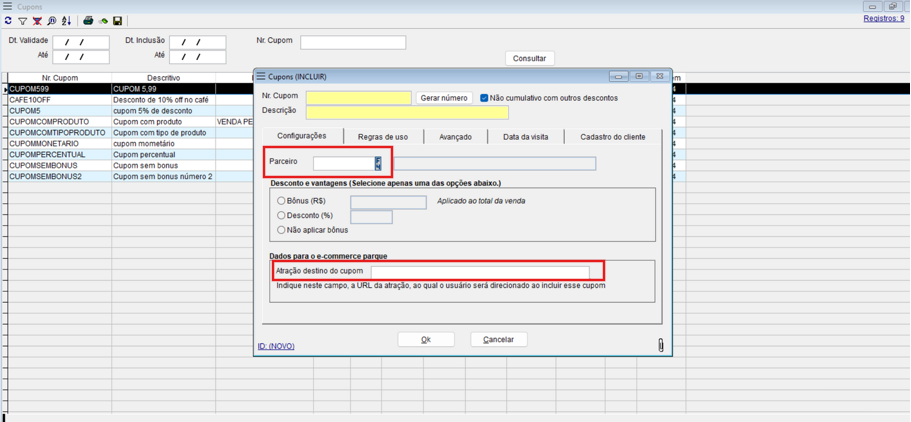The image size is (911, 422).
Task: Click the save floppy disk icon
Action: tap(117, 21)
